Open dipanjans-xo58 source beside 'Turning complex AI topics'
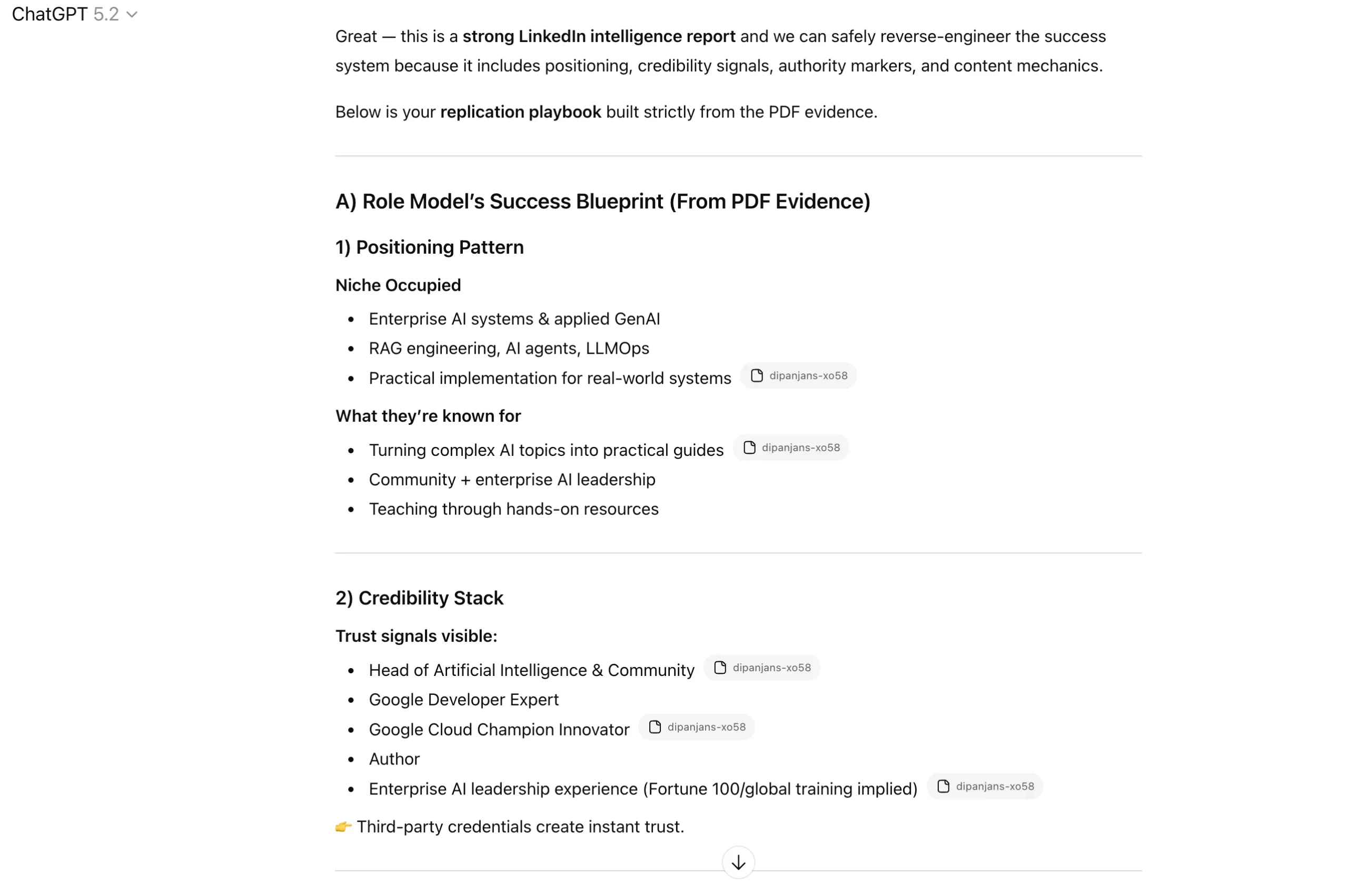The height and width of the screenshot is (896, 1348). click(800, 447)
